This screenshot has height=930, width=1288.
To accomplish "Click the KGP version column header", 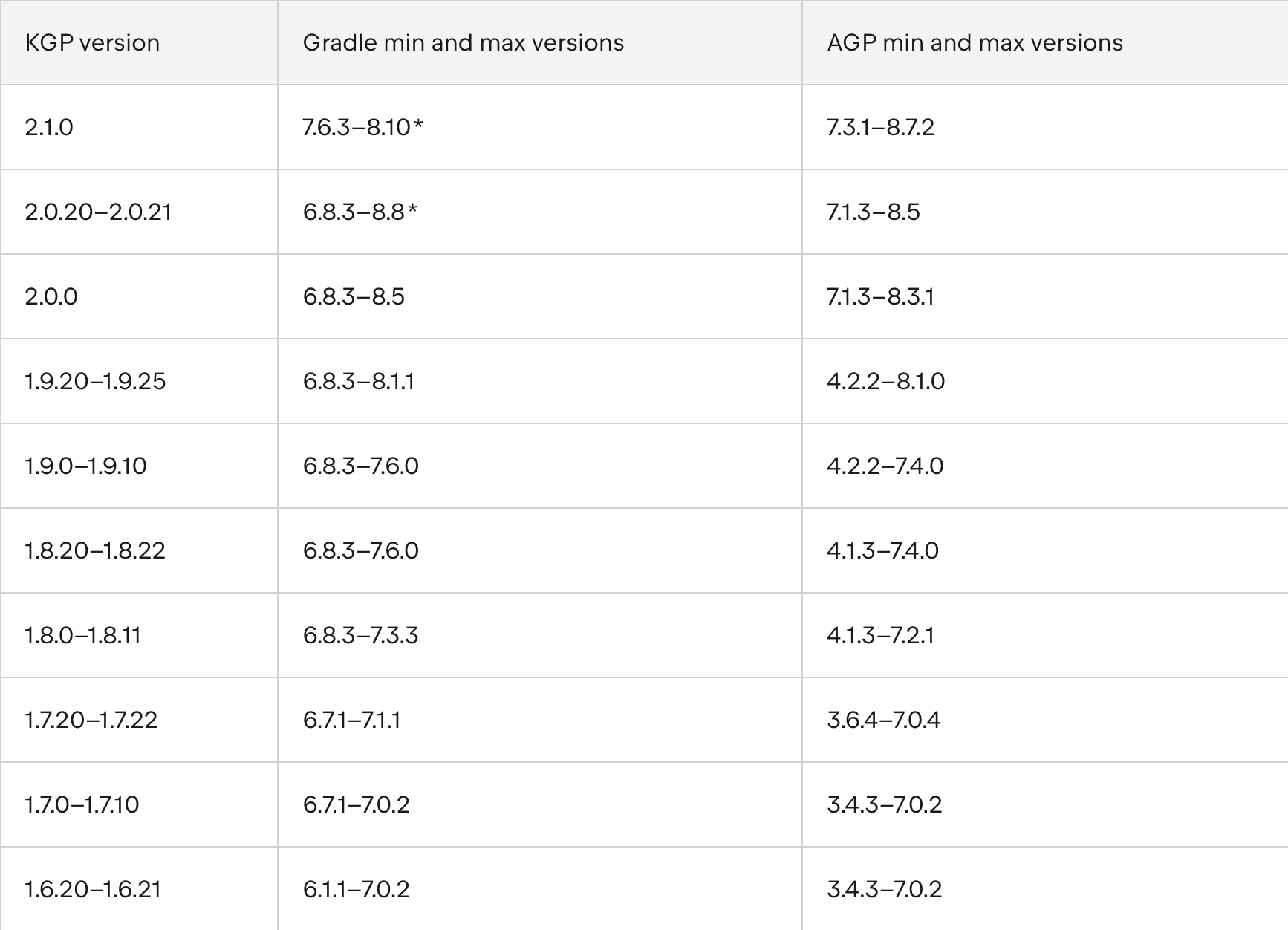I will (139, 42).
